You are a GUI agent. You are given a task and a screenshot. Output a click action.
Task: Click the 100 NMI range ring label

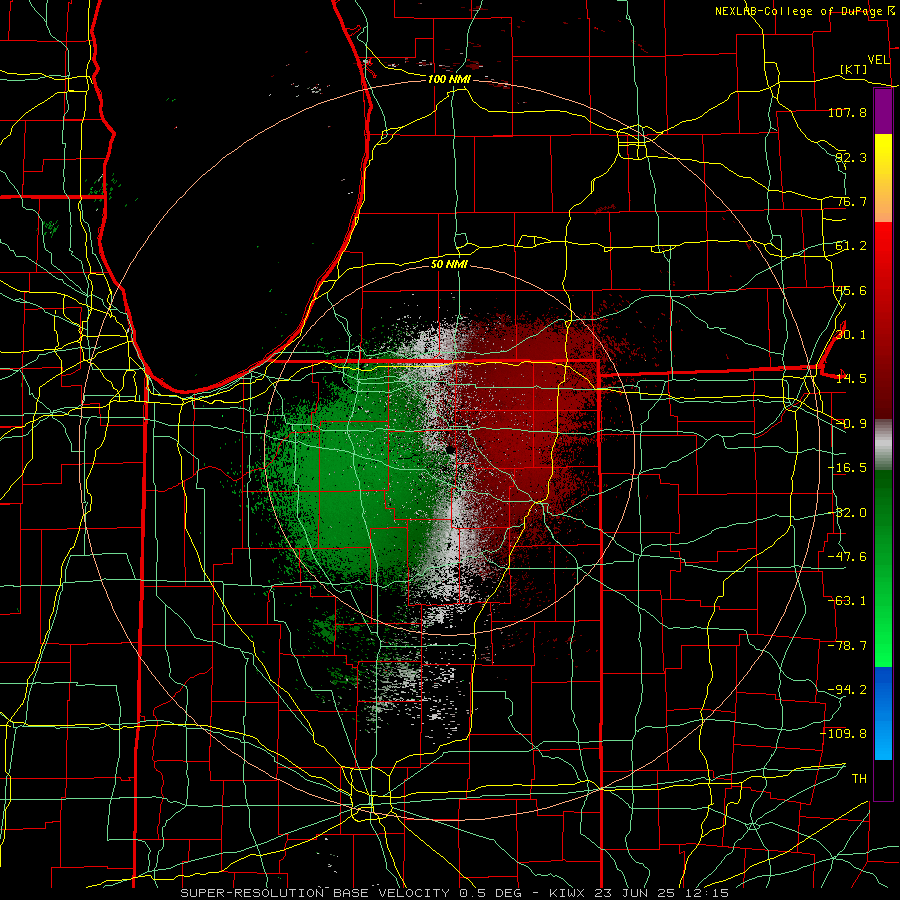(449, 79)
